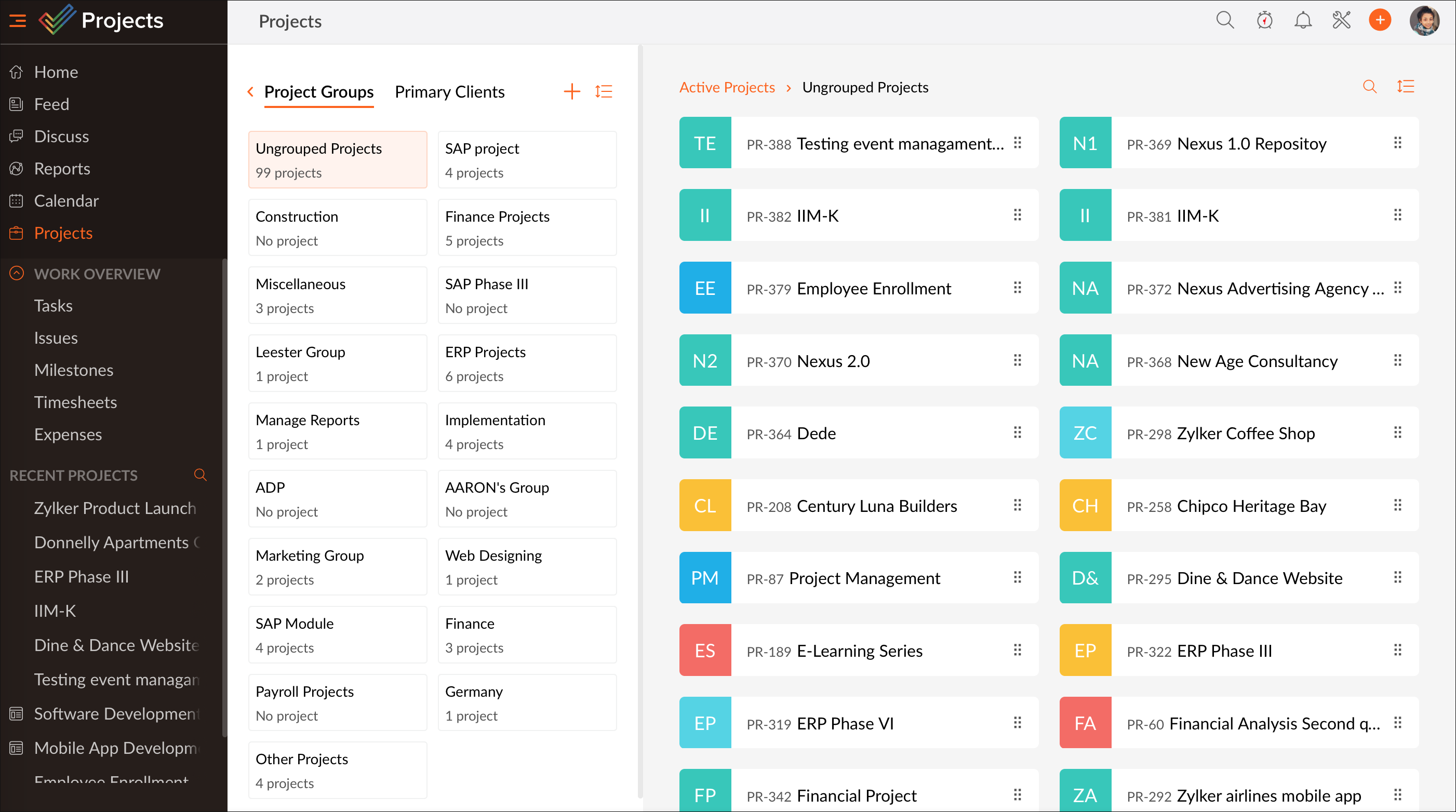The image size is (1456, 812).
Task: Click search icon in Ungrouped Projects panel
Action: point(1369,87)
